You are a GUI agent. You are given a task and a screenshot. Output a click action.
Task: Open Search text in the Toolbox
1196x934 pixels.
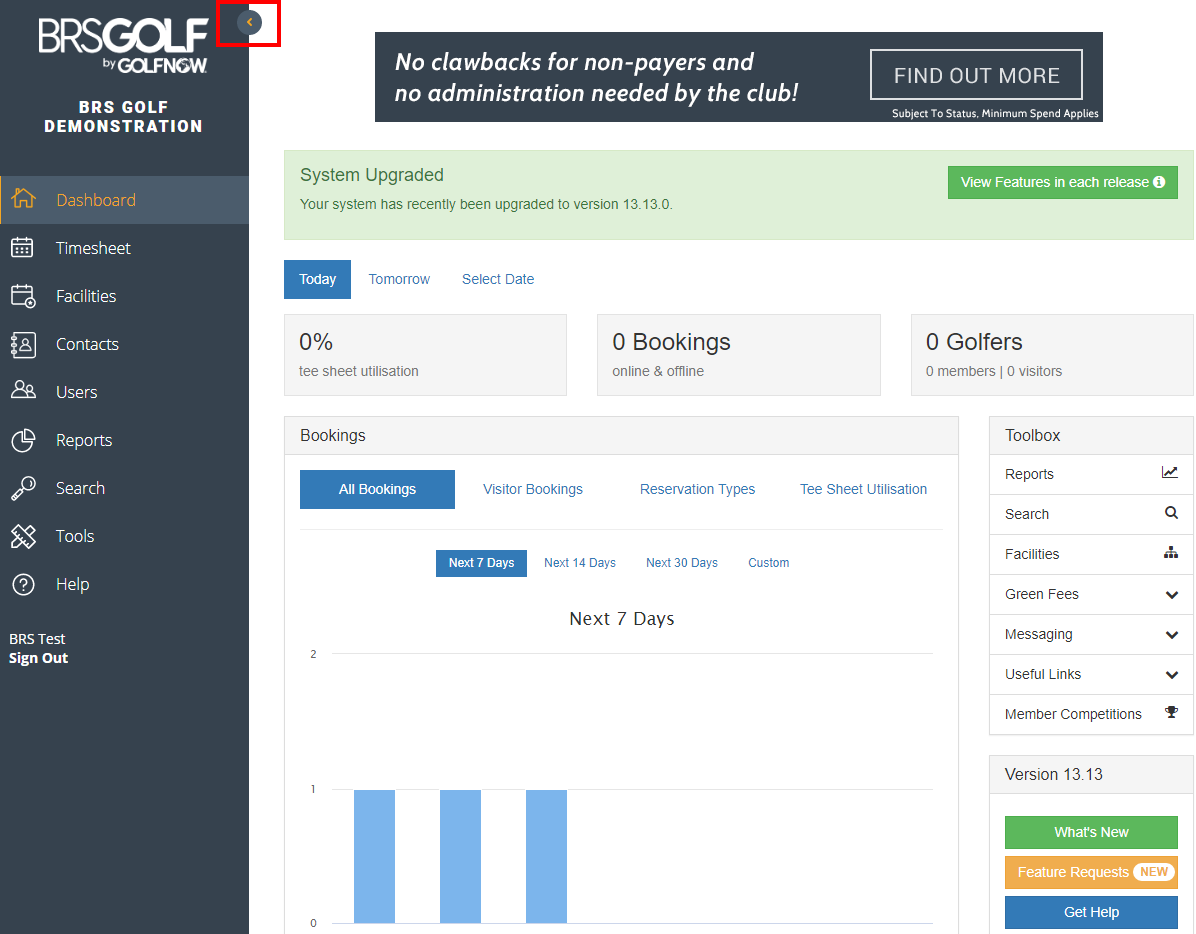1027,514
